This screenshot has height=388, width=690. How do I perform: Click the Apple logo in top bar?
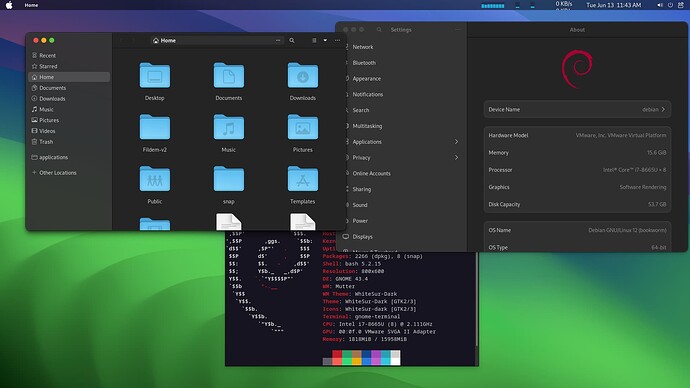coord(9,5)
